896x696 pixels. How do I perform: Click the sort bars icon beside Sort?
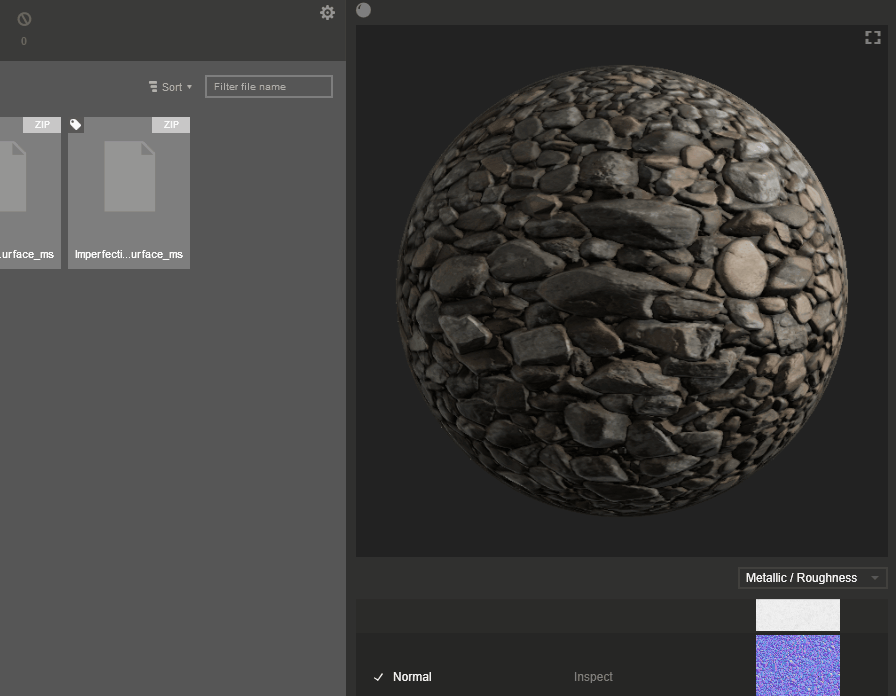(153, 87)
